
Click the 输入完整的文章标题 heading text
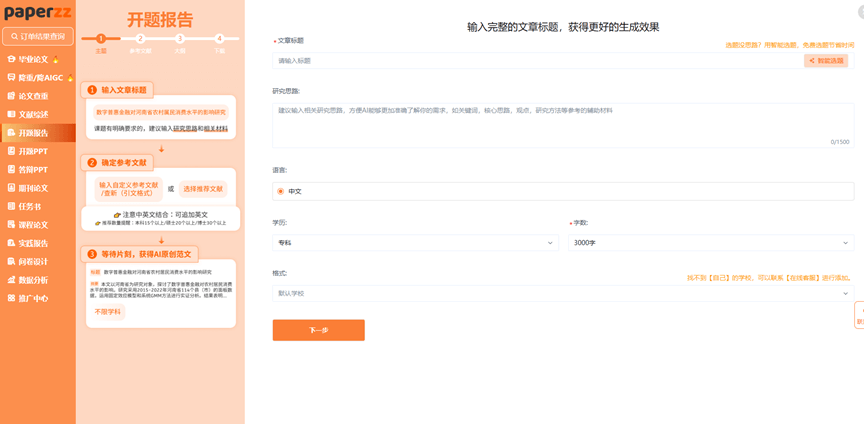tap(563, 26)
